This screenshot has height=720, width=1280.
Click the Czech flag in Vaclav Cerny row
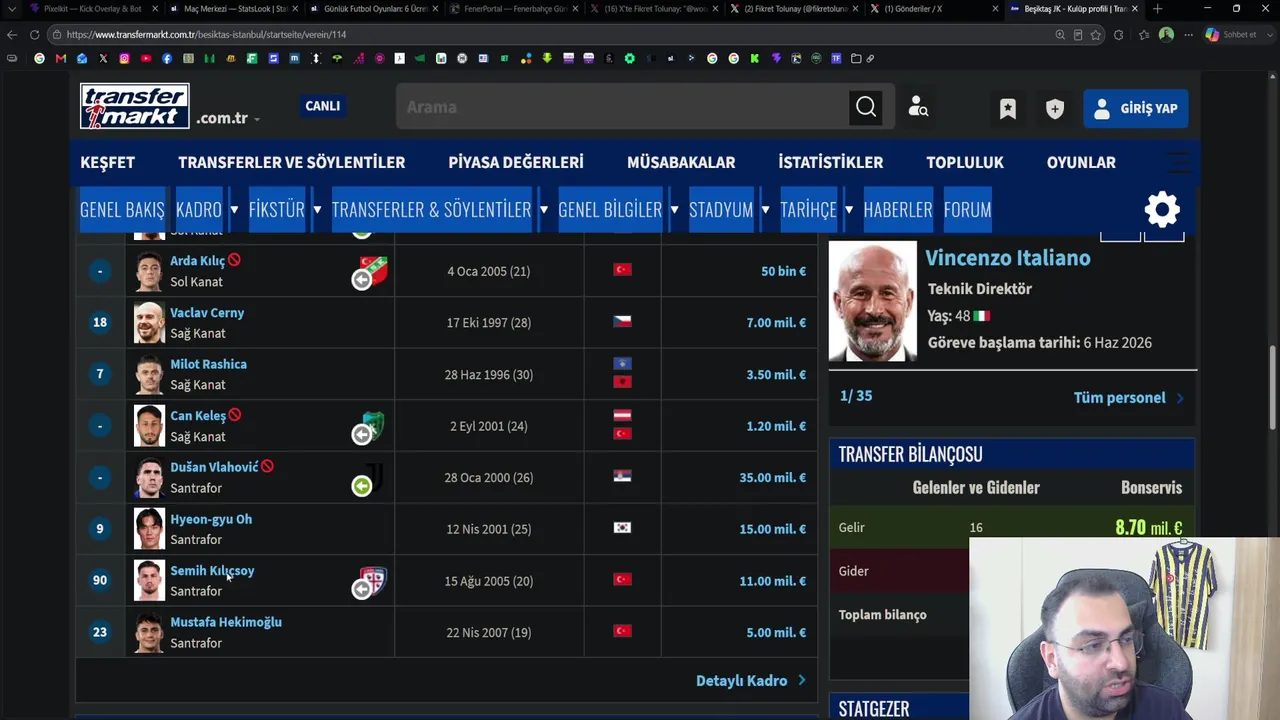tap(622, 322)
